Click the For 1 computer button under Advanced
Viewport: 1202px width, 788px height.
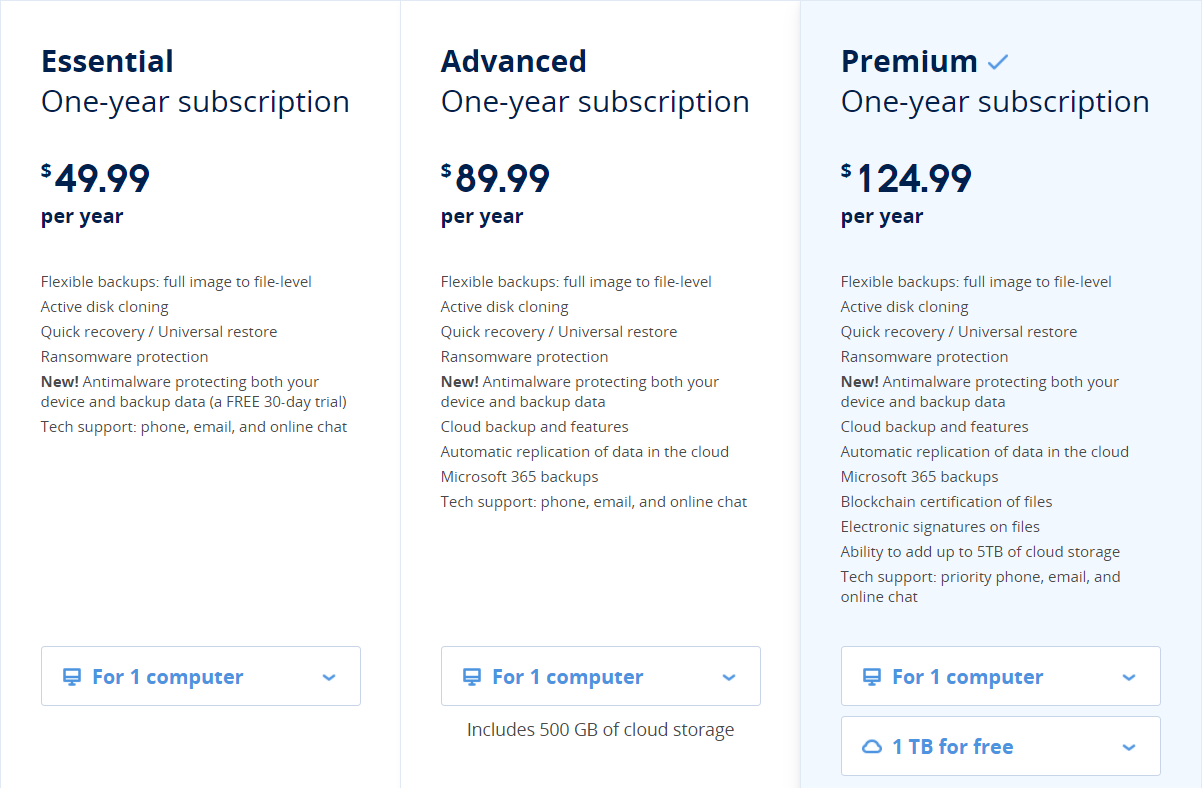(x=600, y=675)
